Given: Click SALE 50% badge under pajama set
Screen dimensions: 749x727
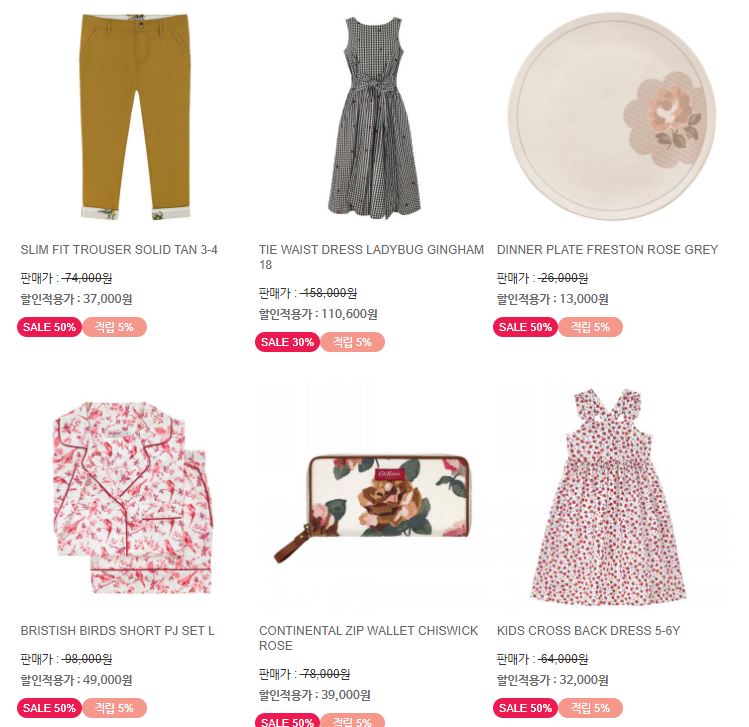Looking at the screenshot, I should coord(50,708).
